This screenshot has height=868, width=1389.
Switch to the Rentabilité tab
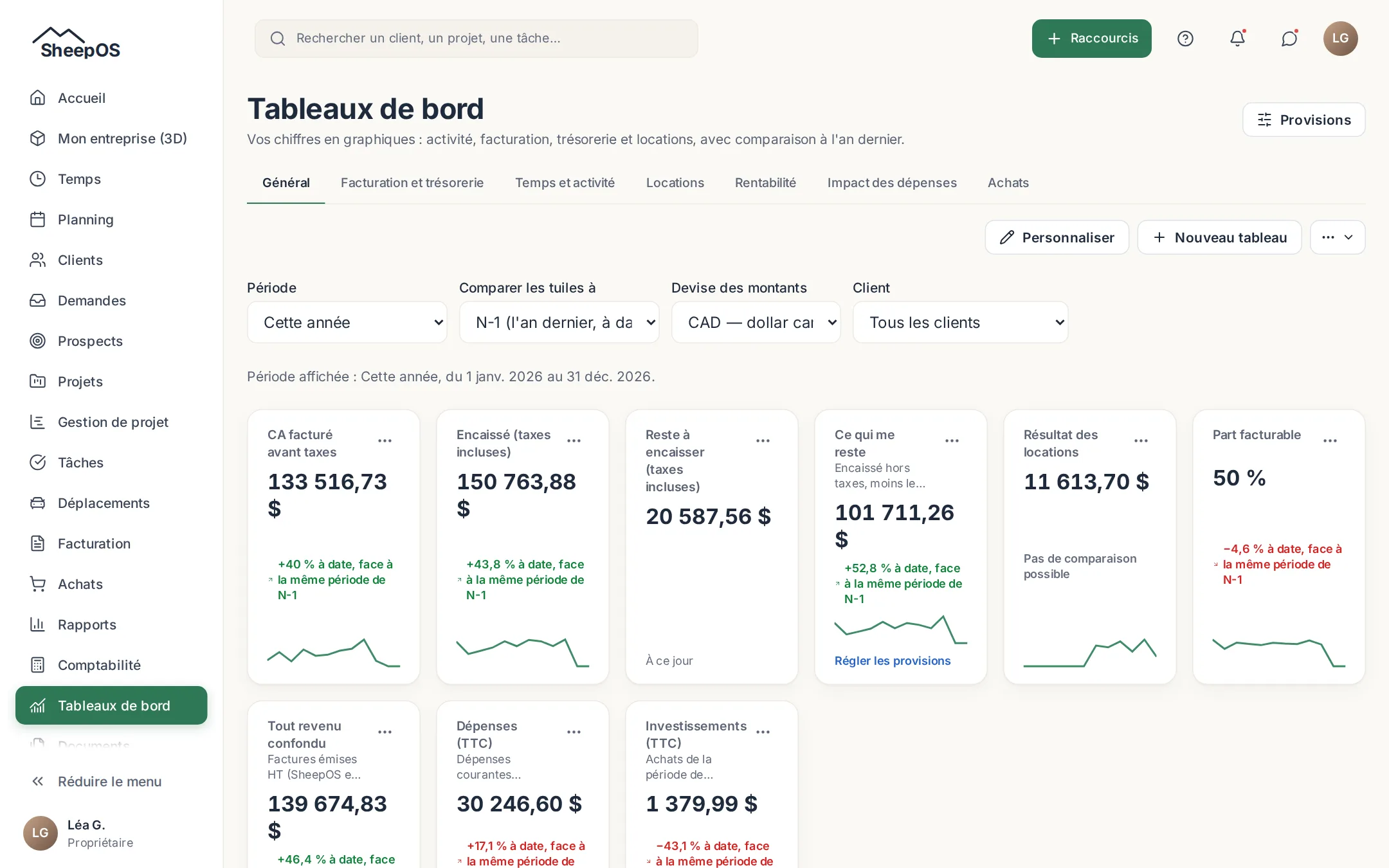coord(765,183)
